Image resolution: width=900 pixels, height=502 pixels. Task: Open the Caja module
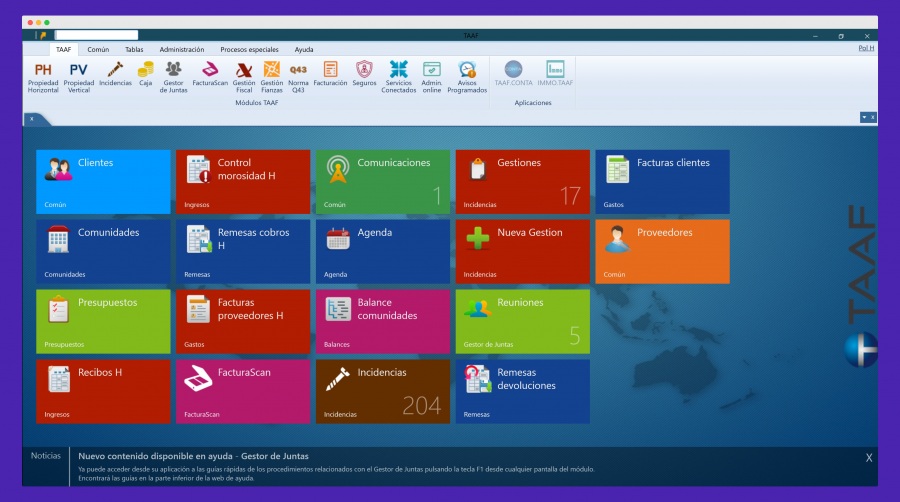click(x=146, y=74)
